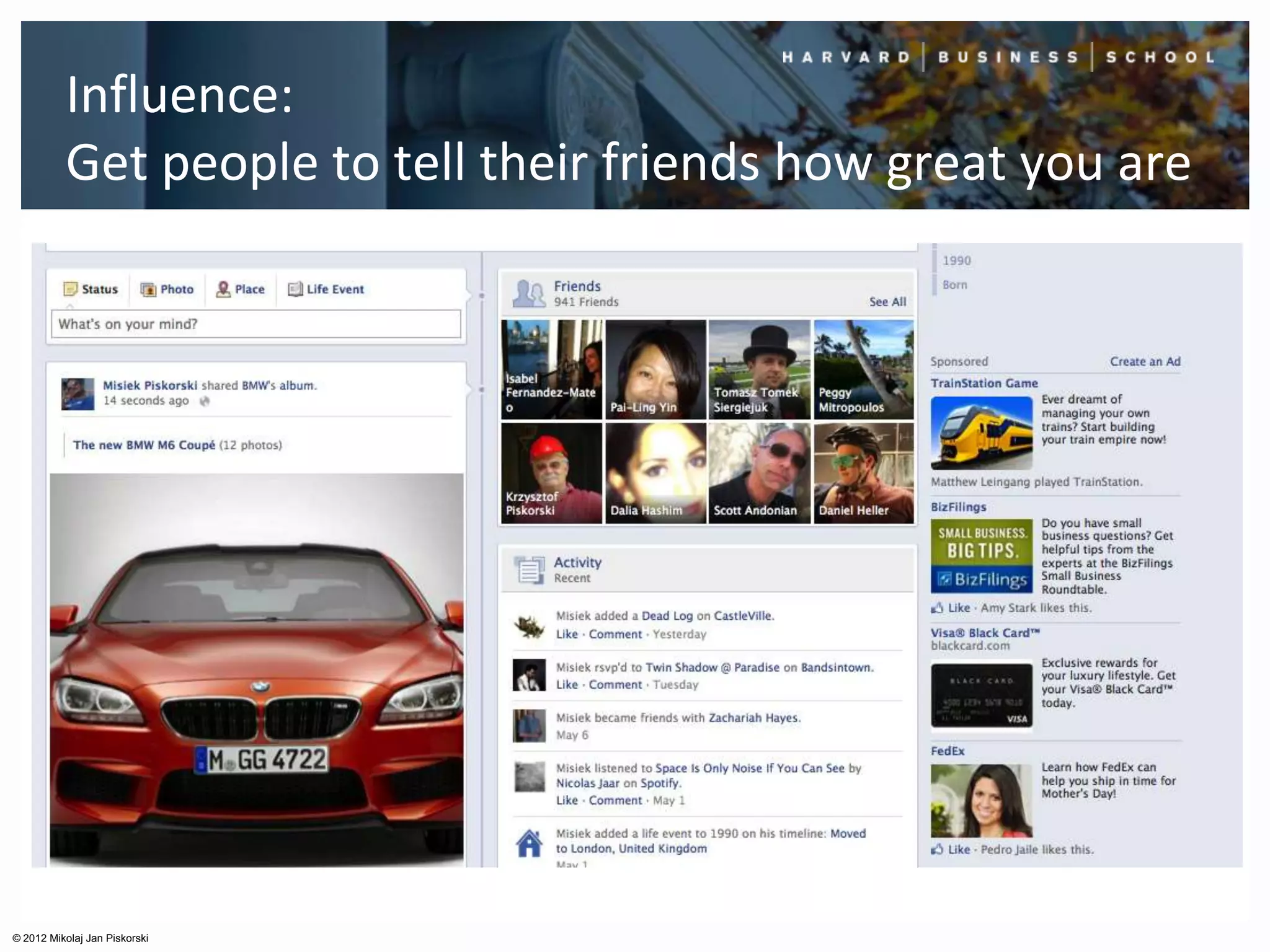Viewport: 1270px width, 952px height.
Task: Like the Twin Shadow rsvp activity
Action: (x=567, y=684)
